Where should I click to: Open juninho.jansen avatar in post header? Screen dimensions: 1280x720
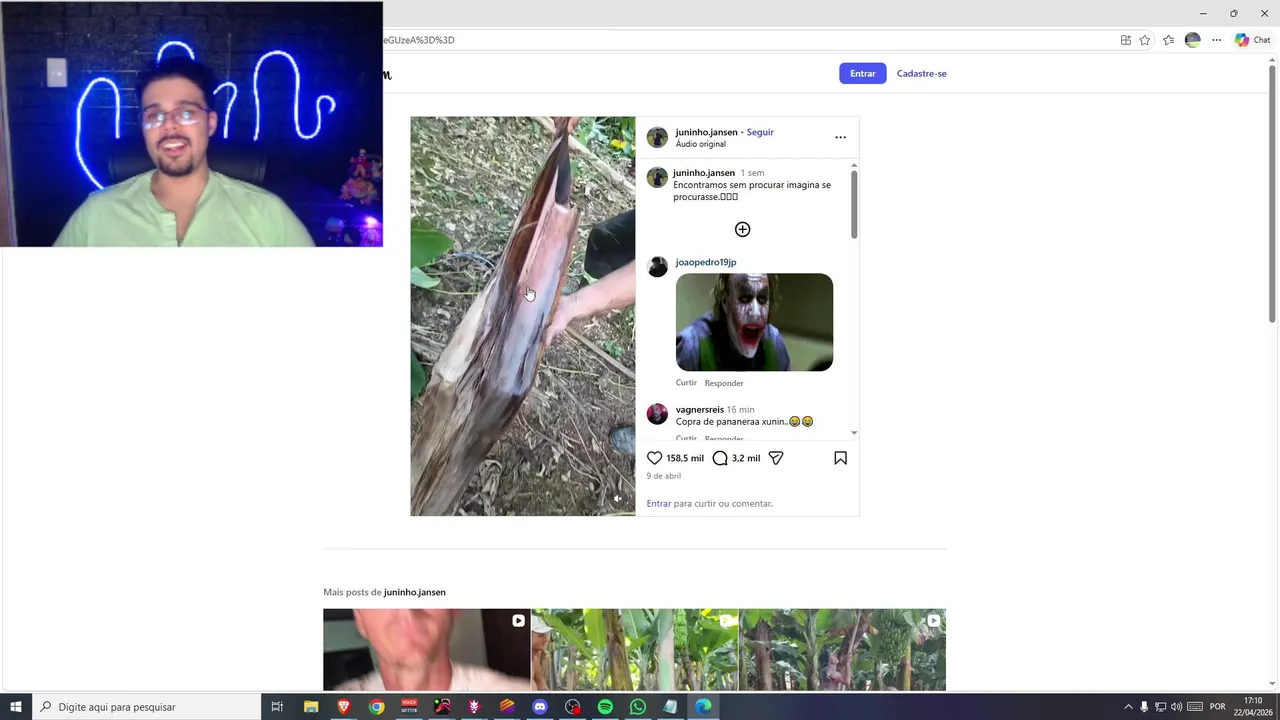(657, 137)
